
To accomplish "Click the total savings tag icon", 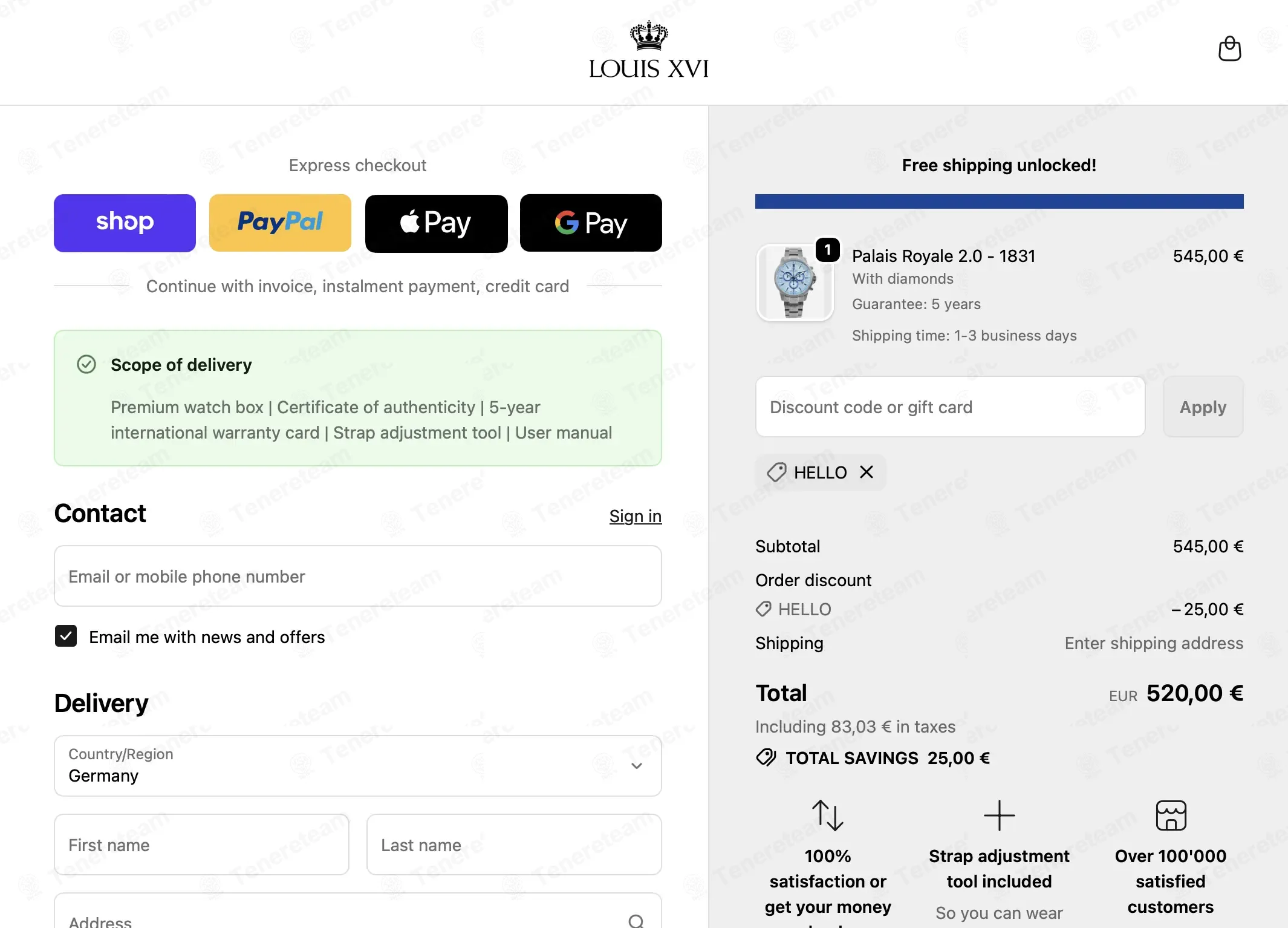I will (766, 757).
